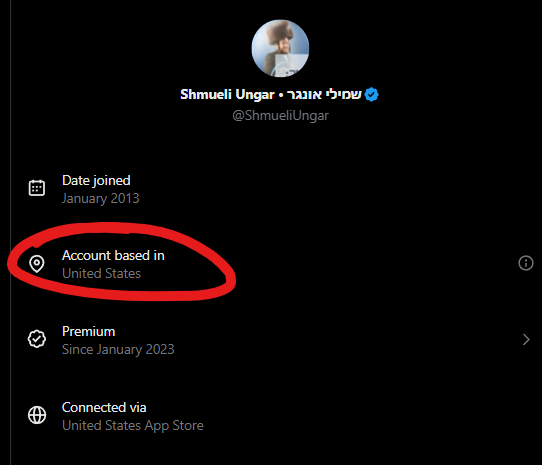This screenshot has height=465, width=542.
Task: Select United States App Store text
Action: (133, 426)
